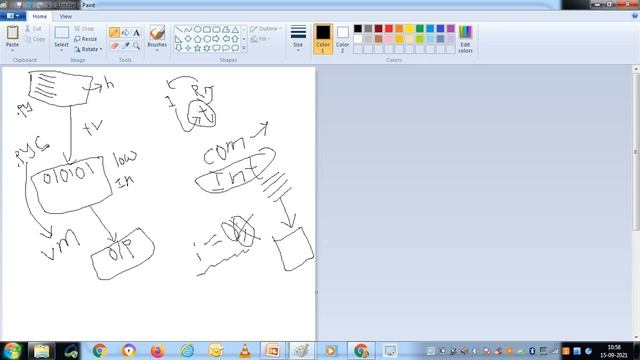Choose the Pentagon shape

pyautogui.click(x=198, y=39)
